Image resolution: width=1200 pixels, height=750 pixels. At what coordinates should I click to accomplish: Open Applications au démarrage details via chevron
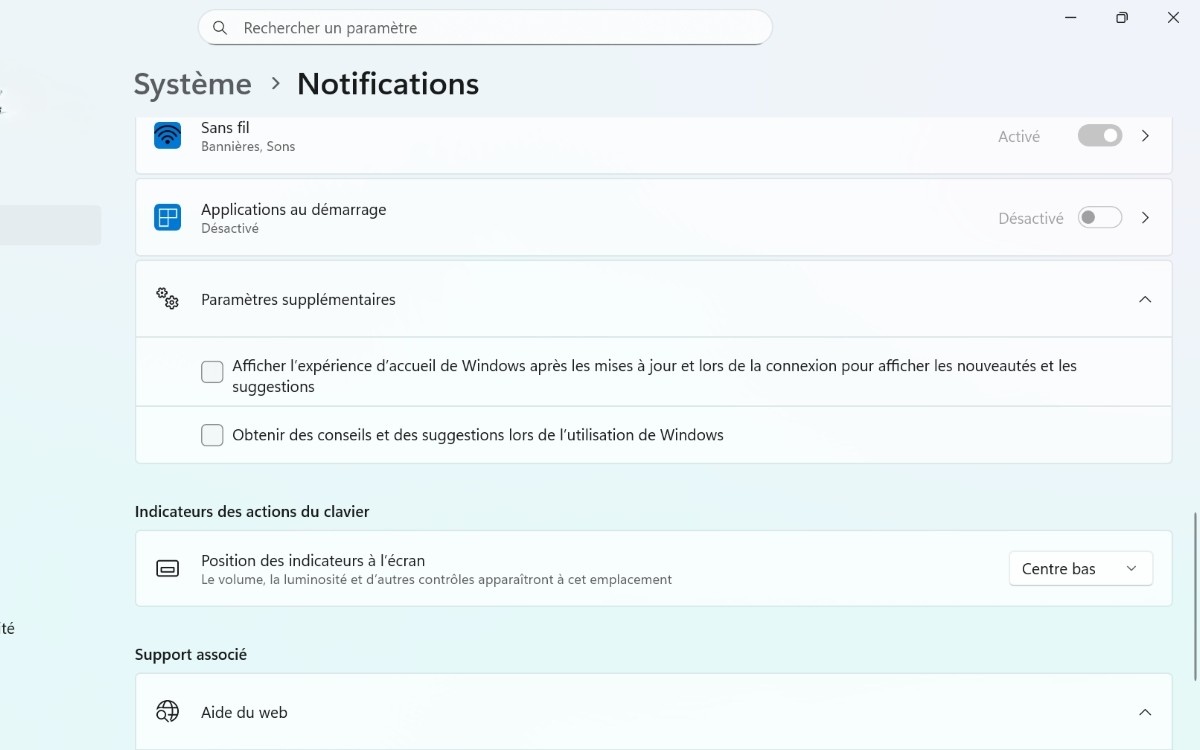(1145, 217)
